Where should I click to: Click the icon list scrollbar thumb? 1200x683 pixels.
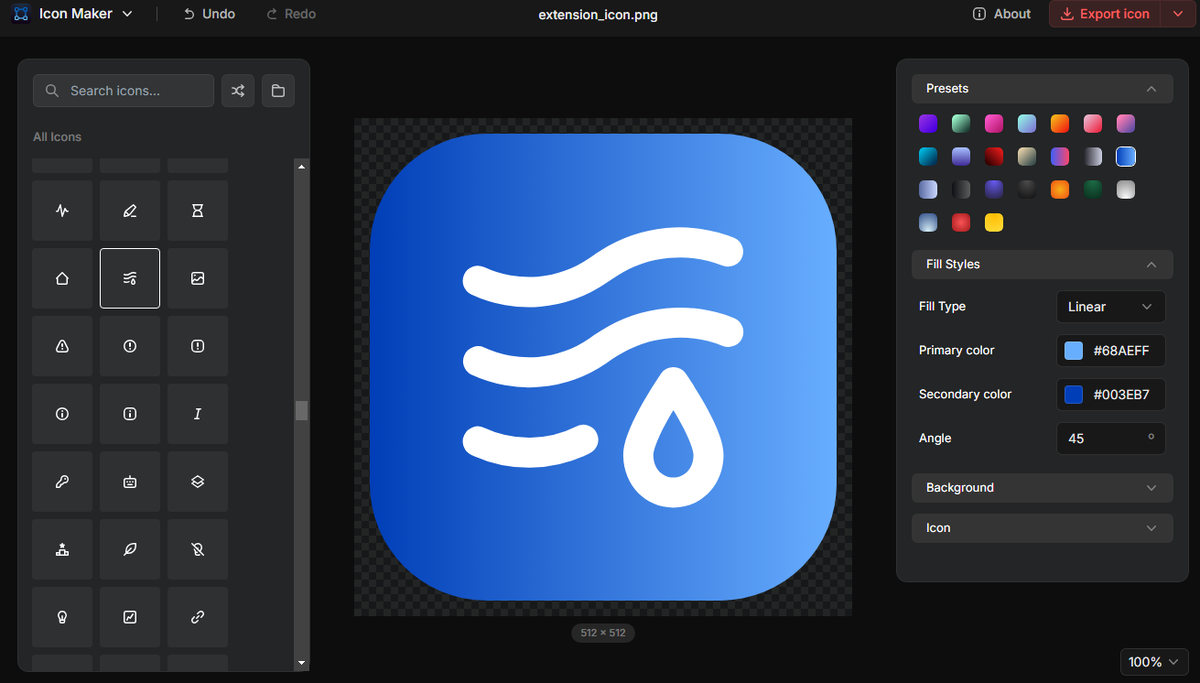coord(302,411)
